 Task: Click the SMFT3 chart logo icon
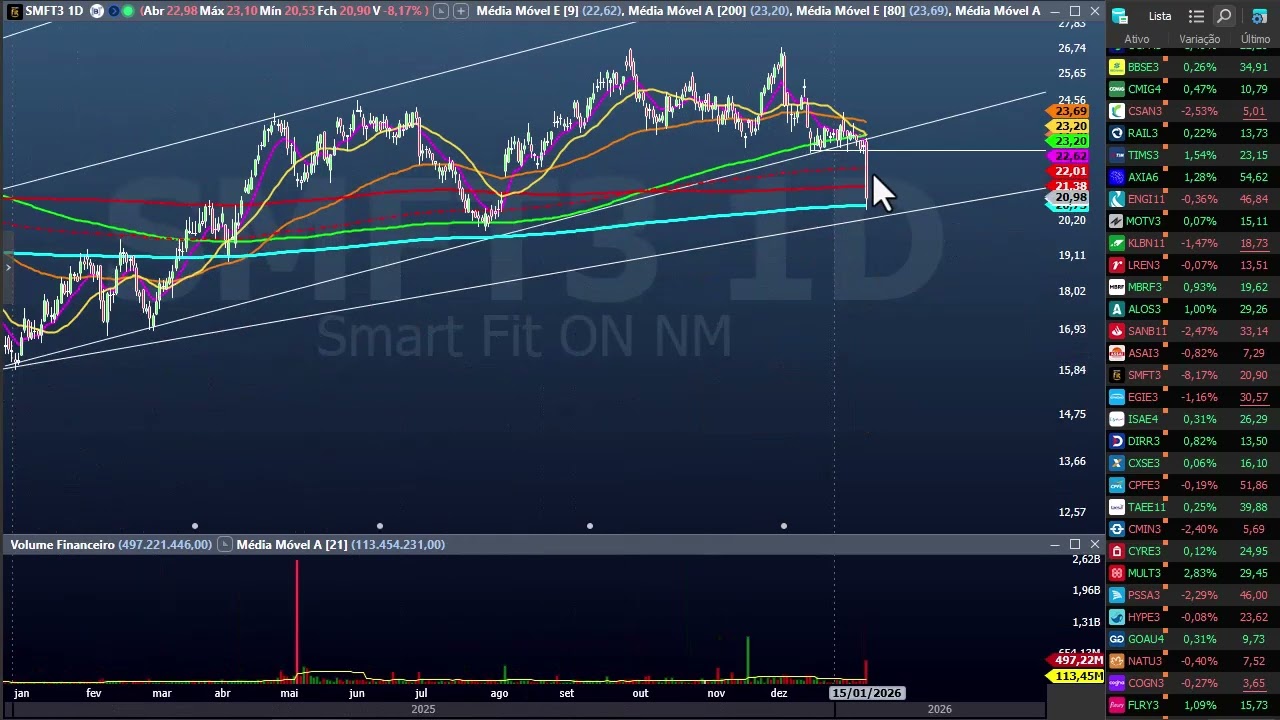click(x=14, y=11)
